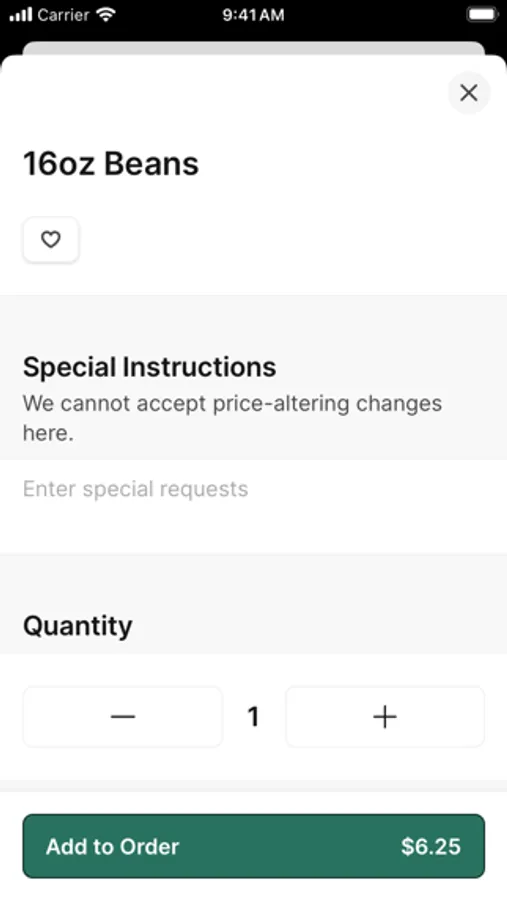Click the battery indicator icon
The width and height of the screenshot is (507, 900).
pos(482,14)
